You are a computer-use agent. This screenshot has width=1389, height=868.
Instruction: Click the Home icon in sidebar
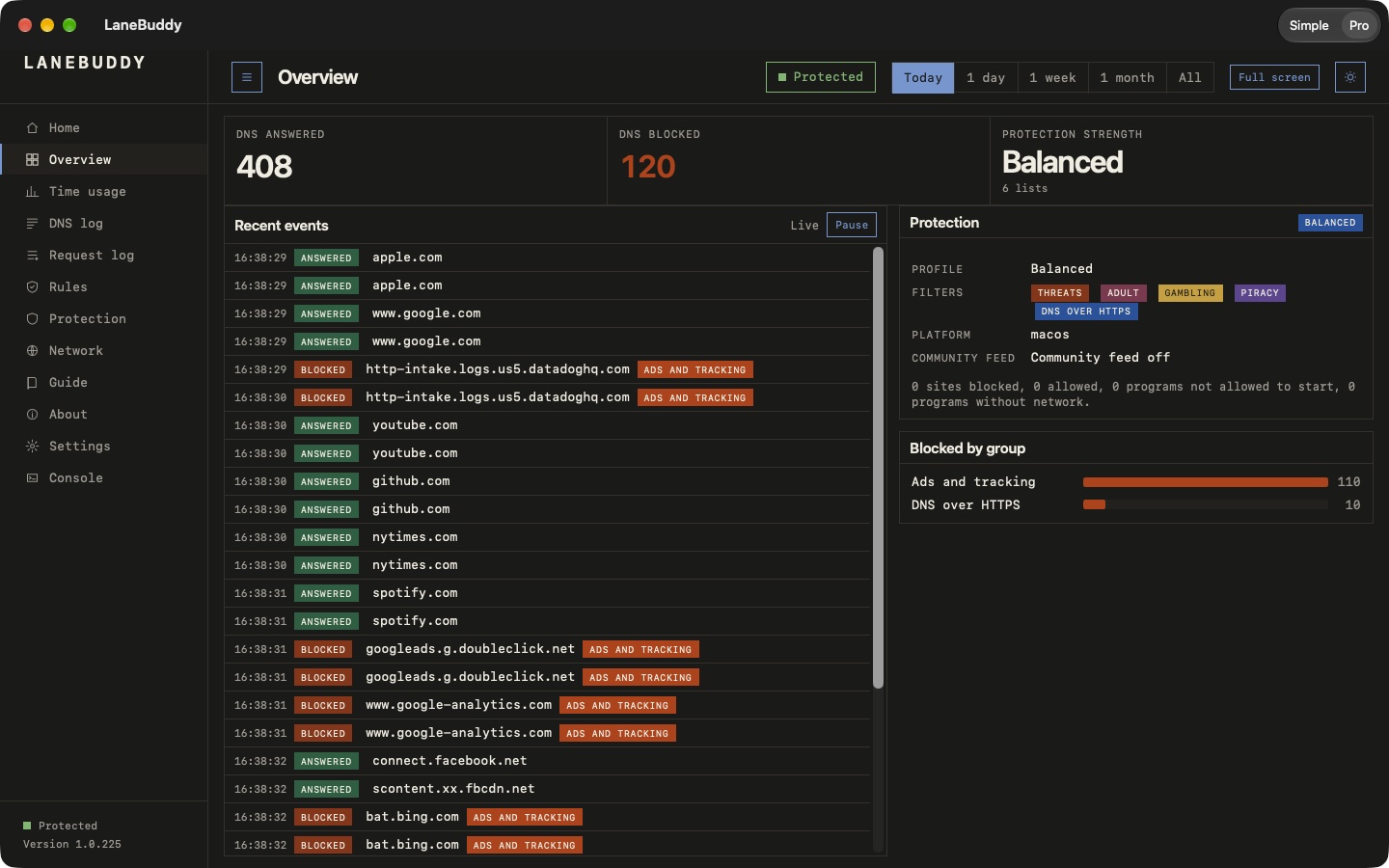coord(32,128)
